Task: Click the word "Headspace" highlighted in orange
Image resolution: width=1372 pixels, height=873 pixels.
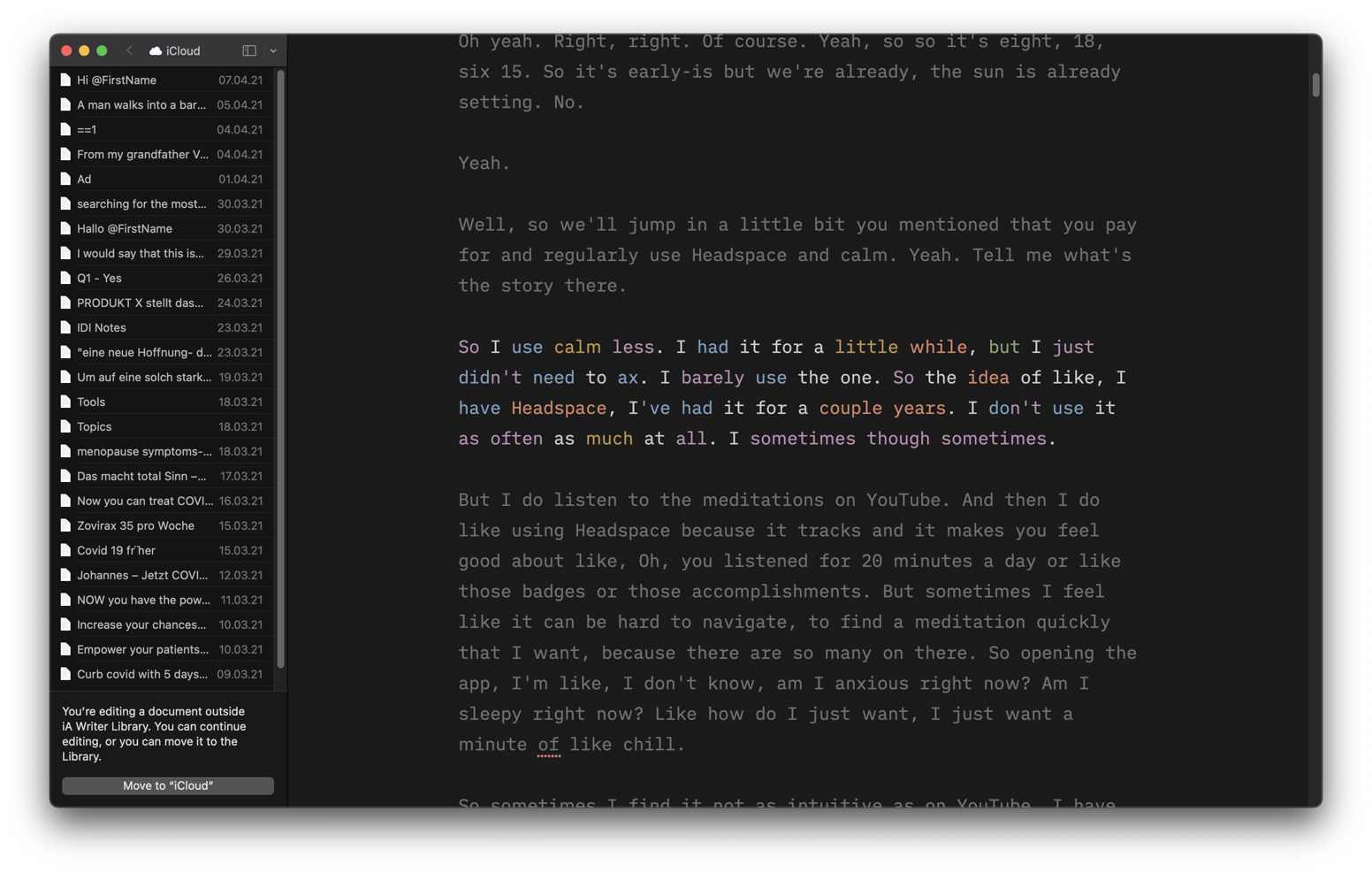Action: pyautogui.click(x=559, y=408)
